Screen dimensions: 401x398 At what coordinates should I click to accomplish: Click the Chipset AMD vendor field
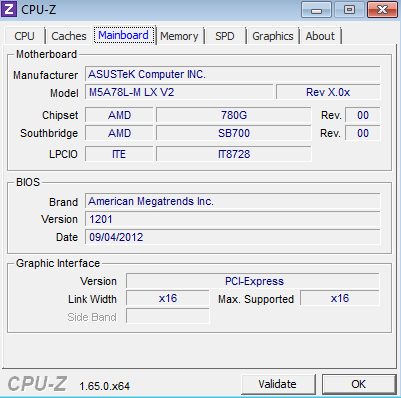[x=119, y=115]
